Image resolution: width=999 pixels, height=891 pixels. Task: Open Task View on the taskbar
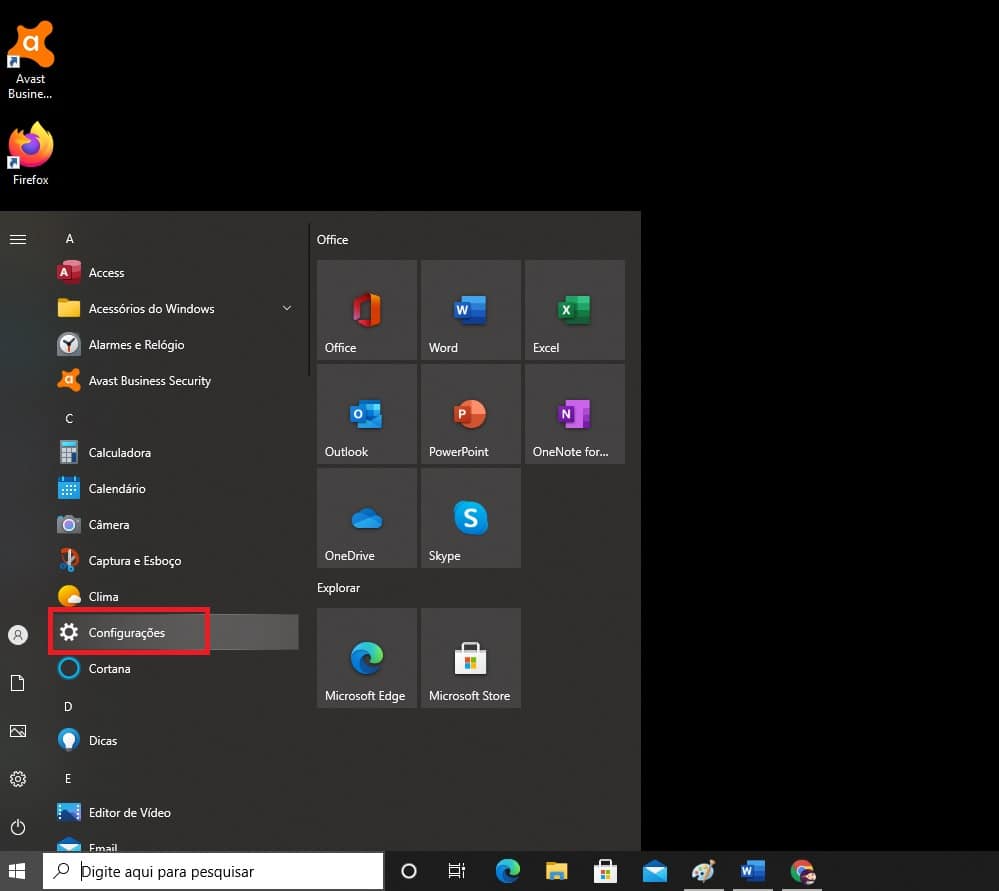coord(457,871)
